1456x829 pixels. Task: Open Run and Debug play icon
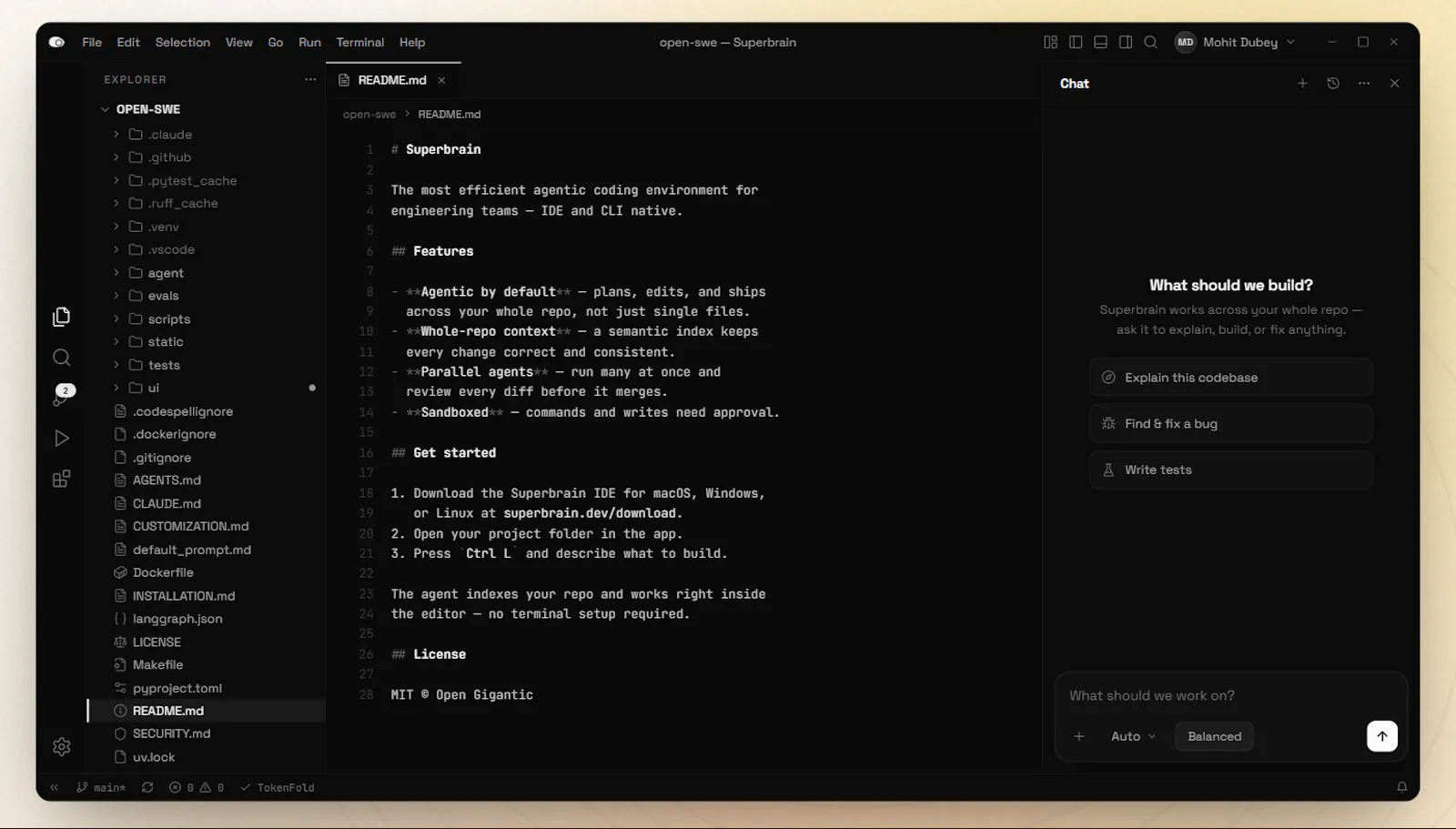click(x=61, y=439)
